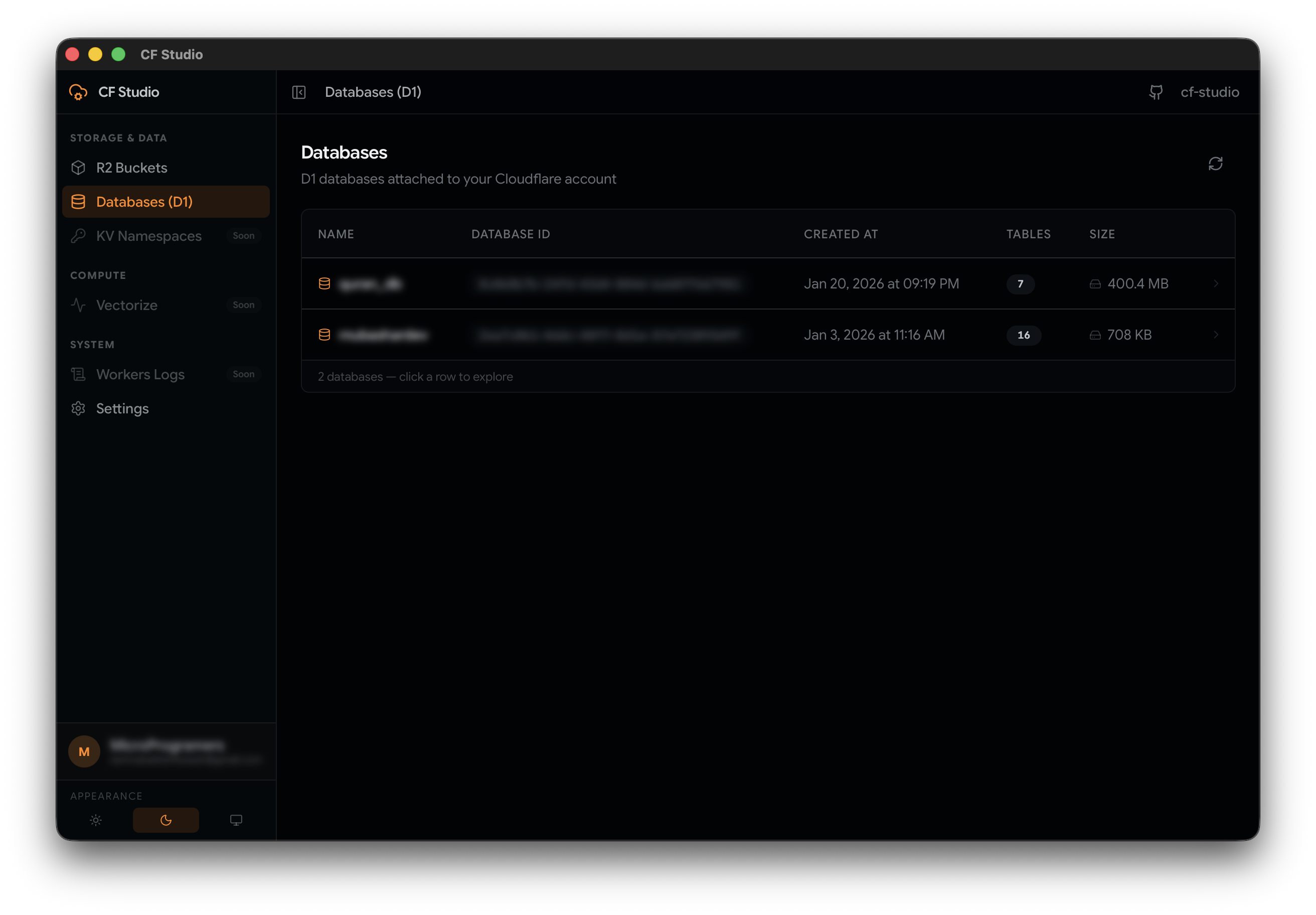Click the blurred database ID in second row
The image size is (1316, 915).
(608, 336)
